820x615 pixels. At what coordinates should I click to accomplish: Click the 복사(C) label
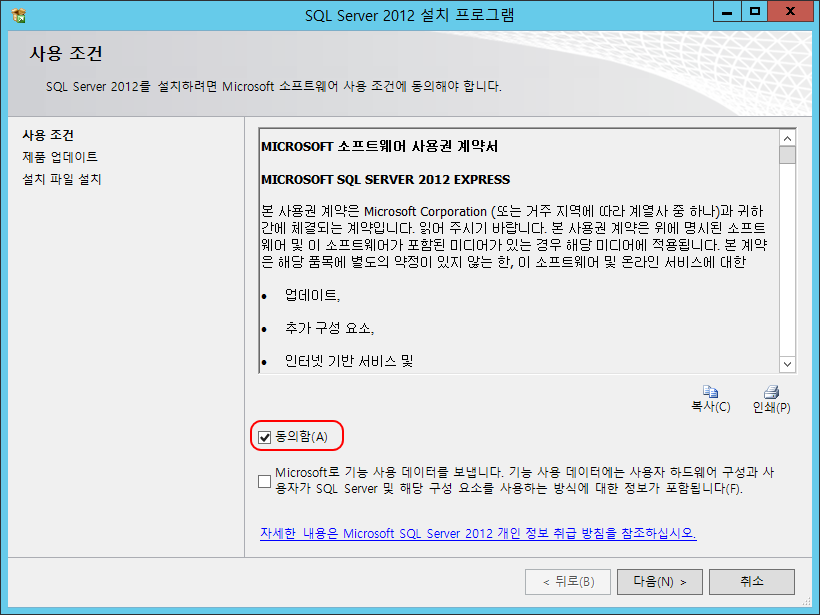[x=711, y=406]
